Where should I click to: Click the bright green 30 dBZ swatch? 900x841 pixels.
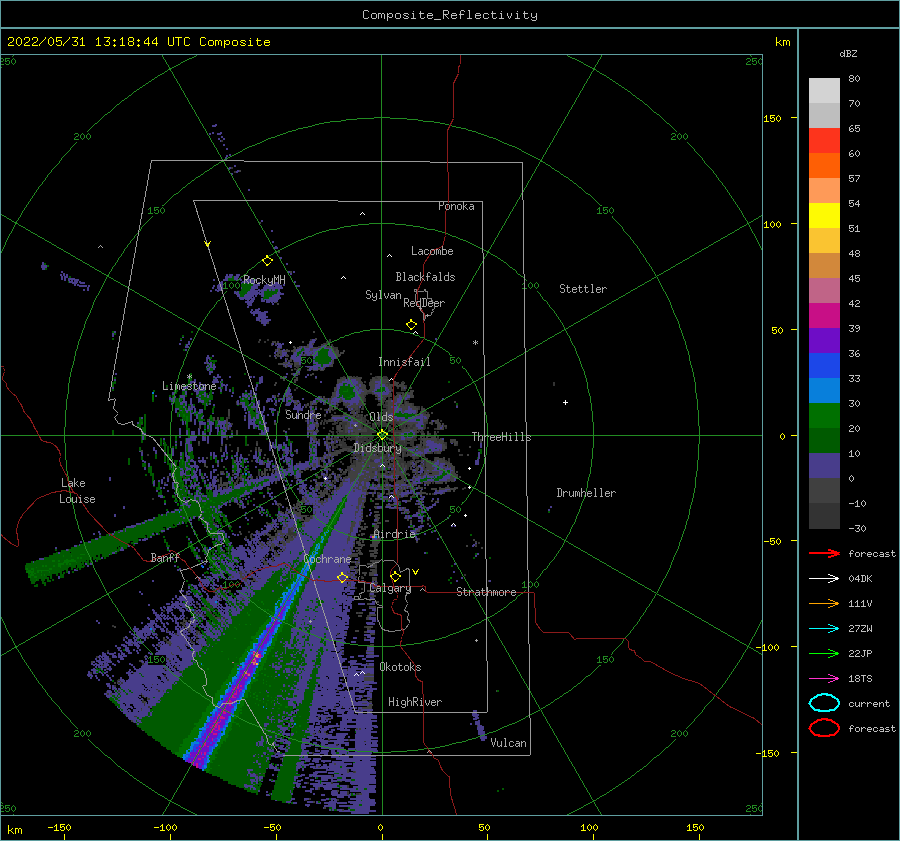pyautogui.click(x=824, y=415)
